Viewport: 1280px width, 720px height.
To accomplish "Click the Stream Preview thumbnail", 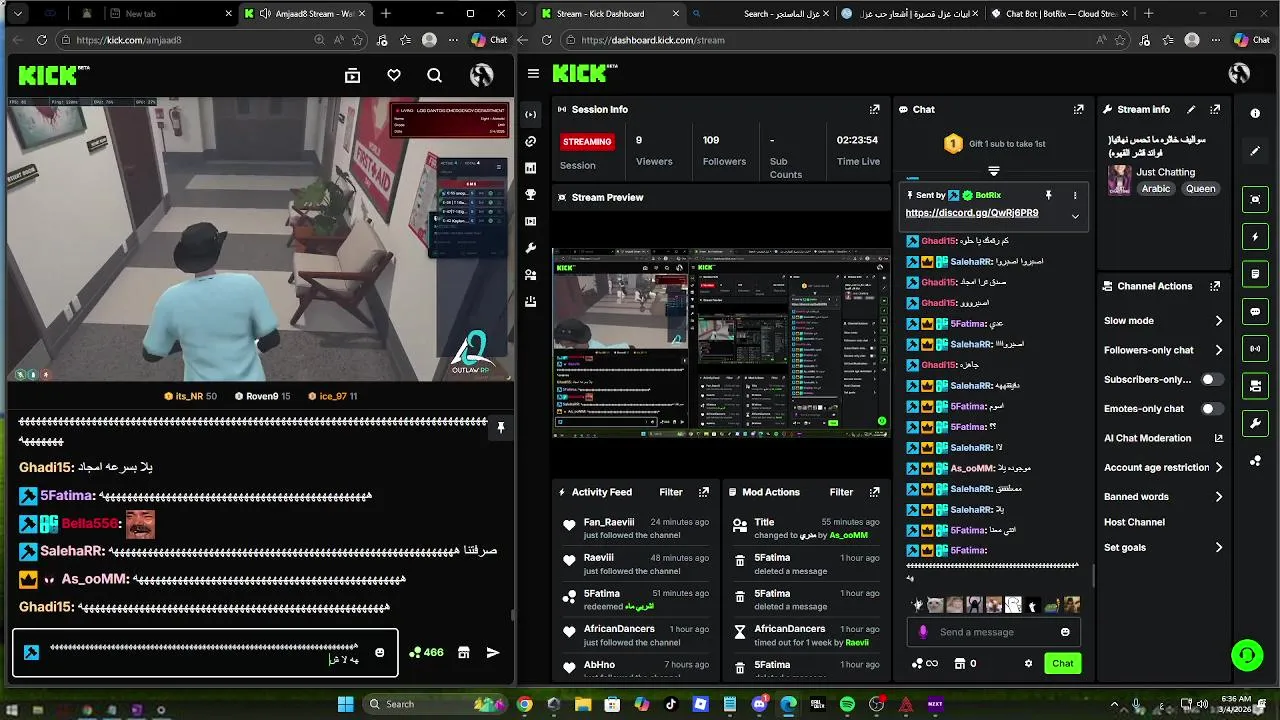I will pyautogui.click(x=721, y=344).
